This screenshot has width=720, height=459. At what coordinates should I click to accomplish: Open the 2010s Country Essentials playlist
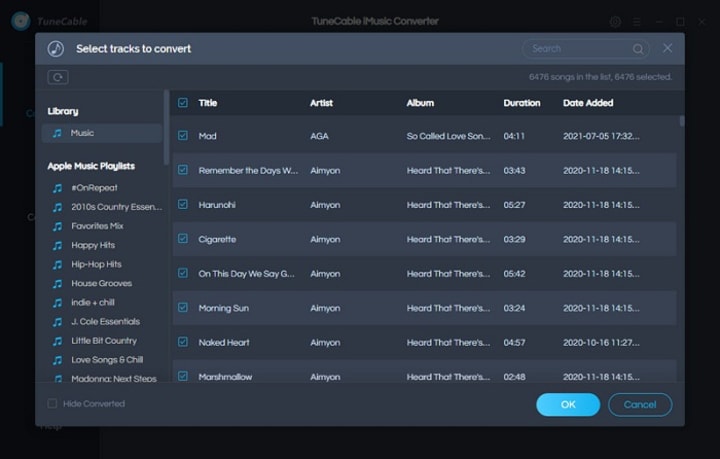117,207
